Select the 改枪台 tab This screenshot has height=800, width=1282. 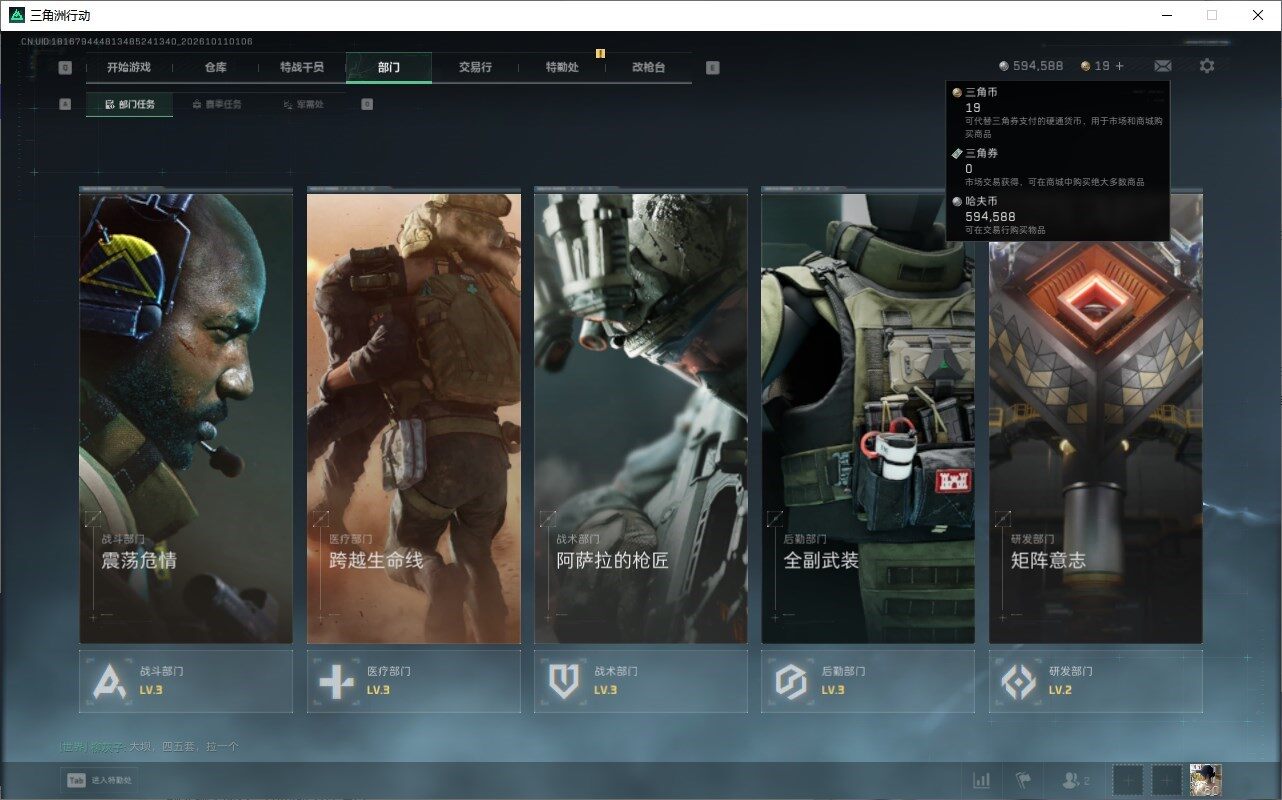click(x=648, y=67)
